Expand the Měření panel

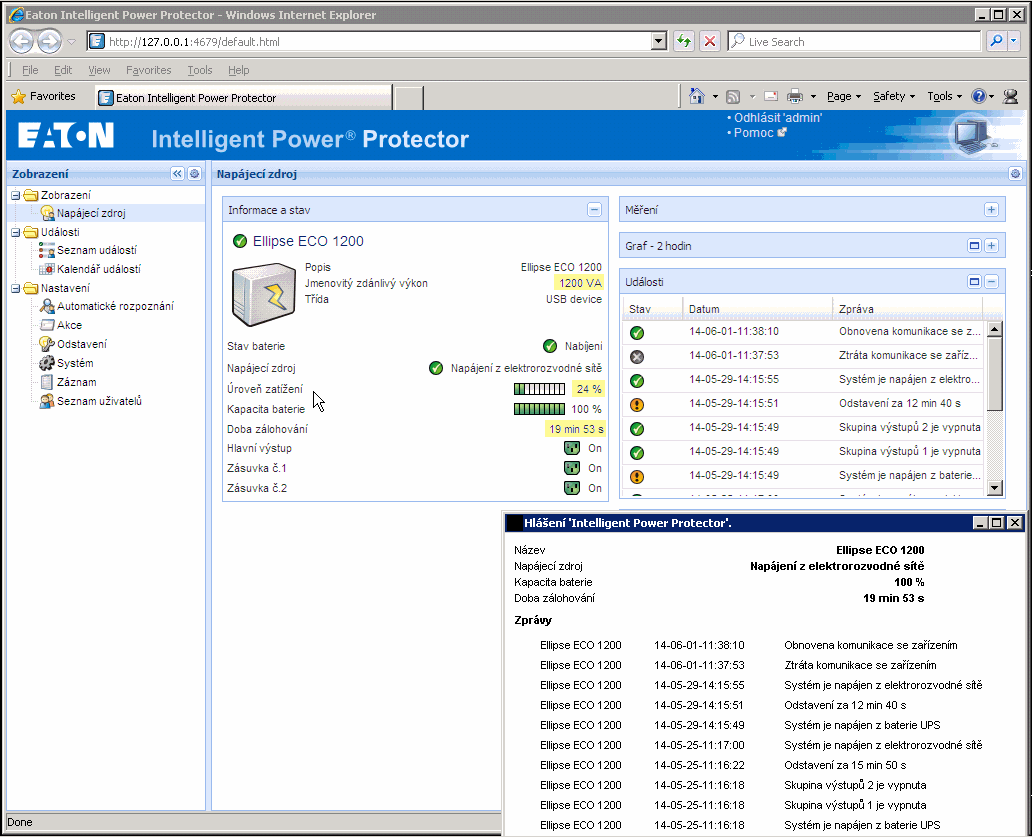coord(991,210)
